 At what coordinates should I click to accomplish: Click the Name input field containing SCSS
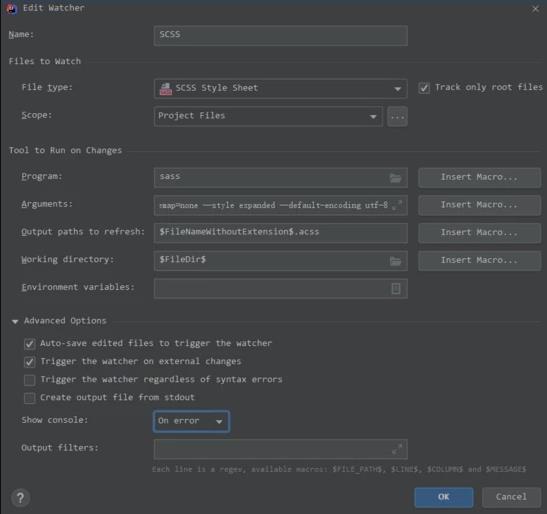[280, 35]
